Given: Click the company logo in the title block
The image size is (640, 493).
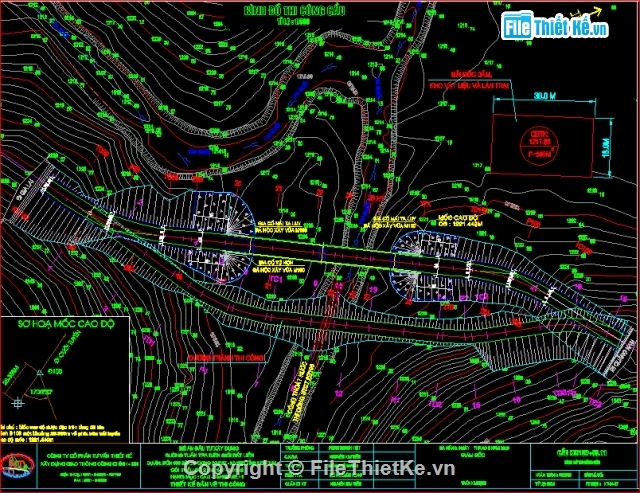Looking at the screenshot, I should click(17, 466).
